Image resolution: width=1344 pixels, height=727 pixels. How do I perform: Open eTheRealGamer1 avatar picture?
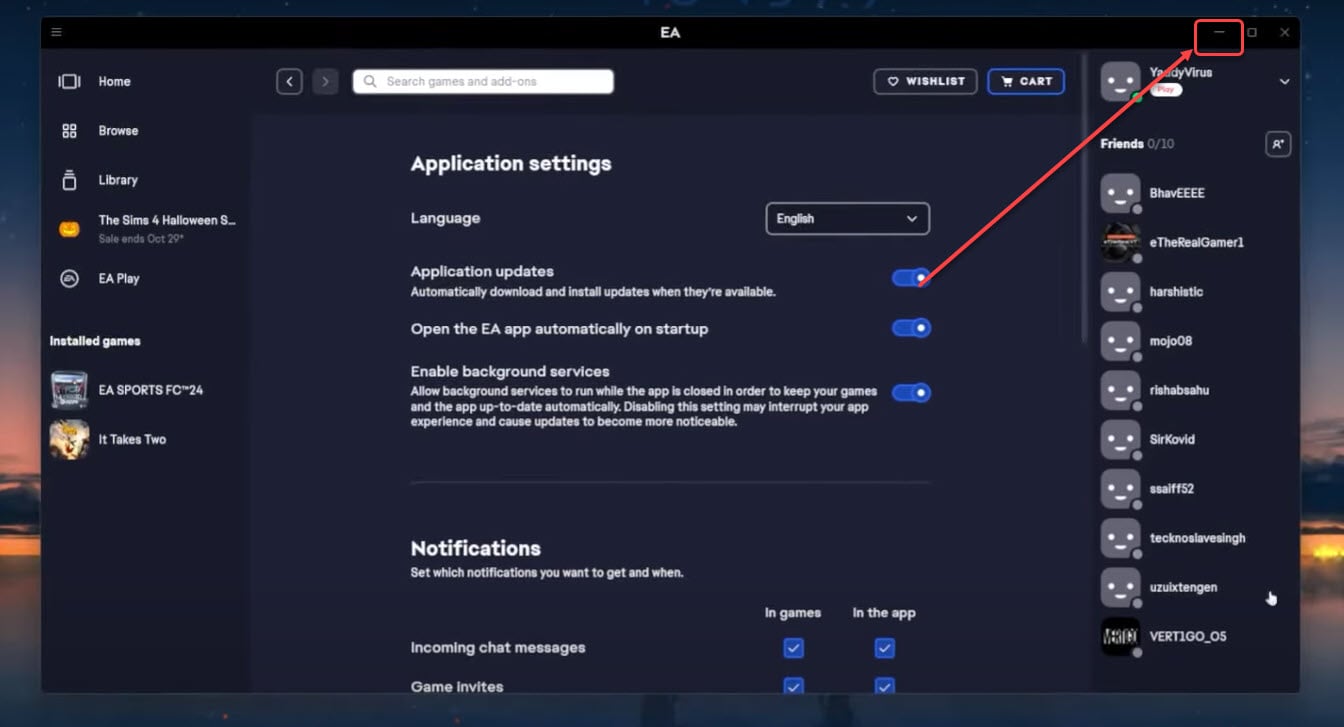coord(1120,242)
